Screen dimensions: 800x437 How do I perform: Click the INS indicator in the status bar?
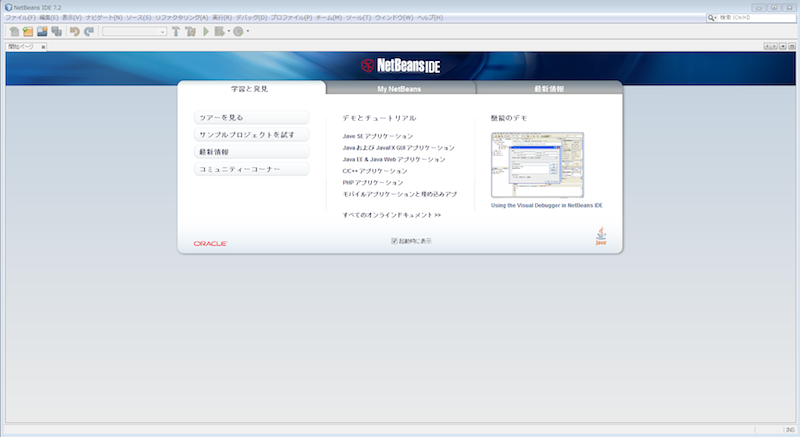[790, 430]
